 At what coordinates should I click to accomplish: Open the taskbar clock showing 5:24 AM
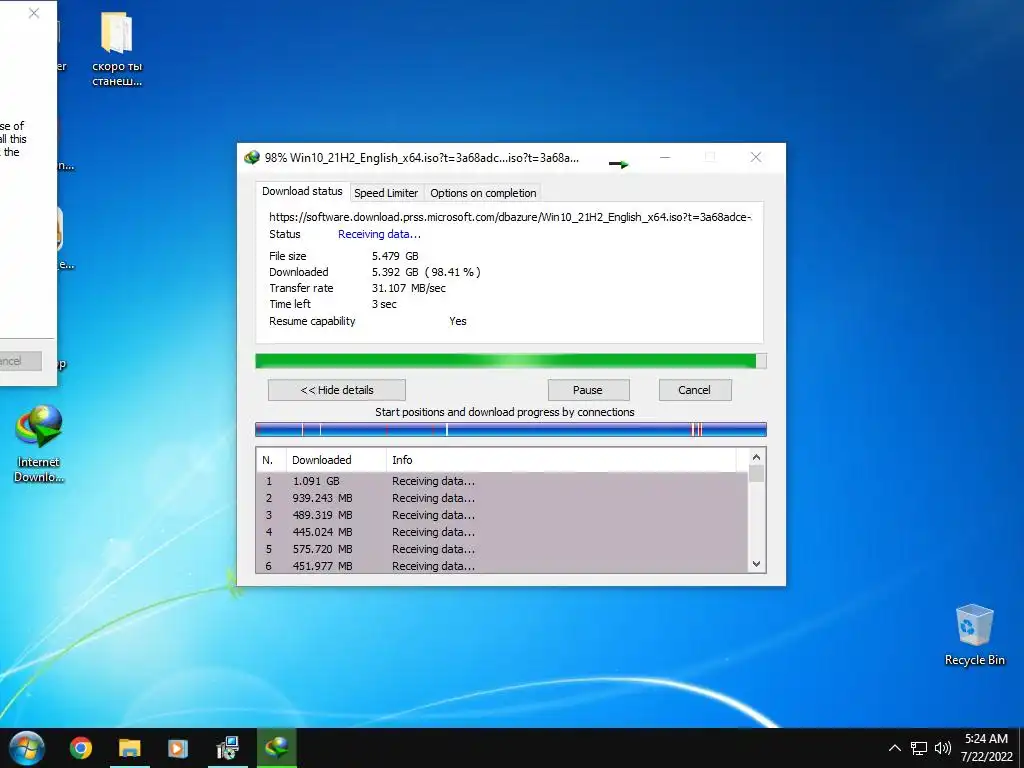coord(986,748)
